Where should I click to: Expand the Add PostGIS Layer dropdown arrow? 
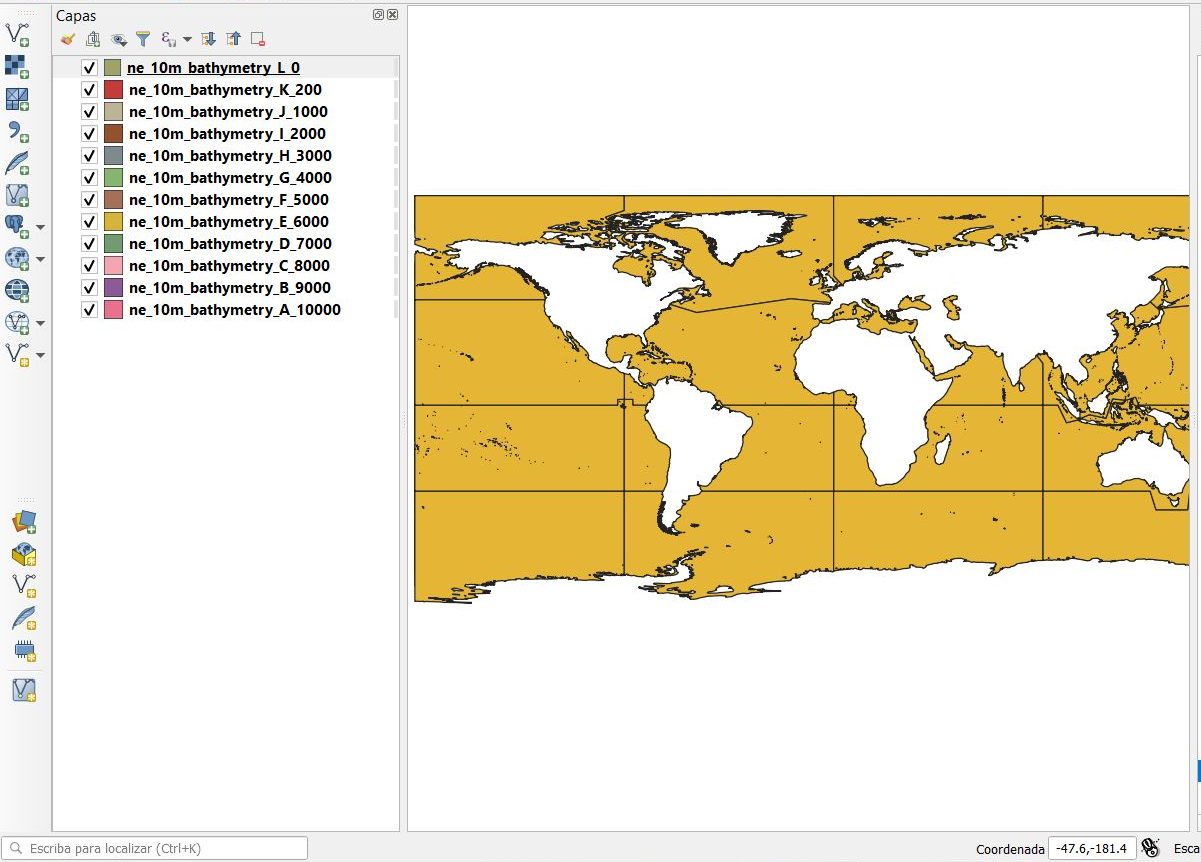(41, 228)
